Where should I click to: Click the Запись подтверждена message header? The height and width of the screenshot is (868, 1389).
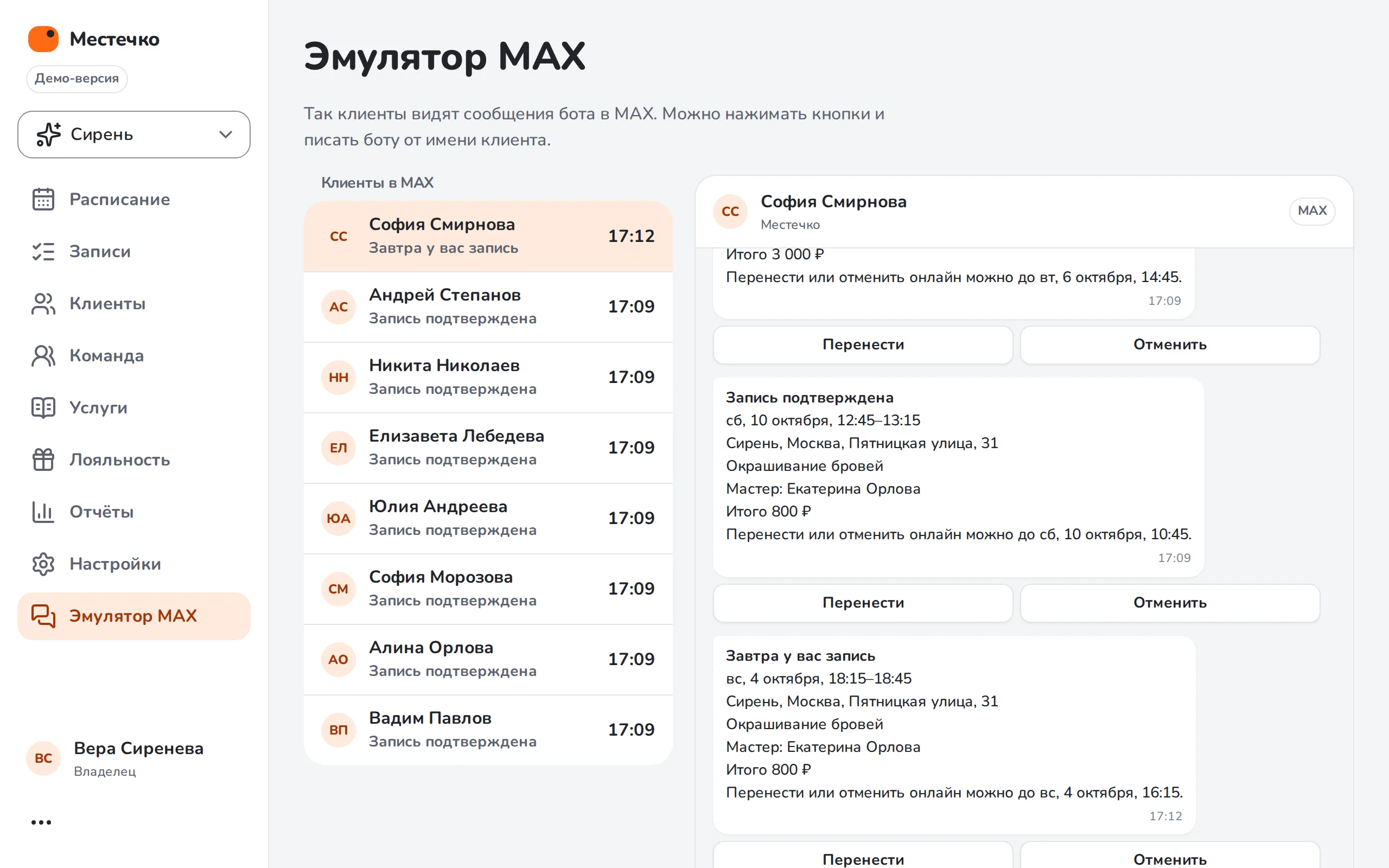(x=810, y=398)
